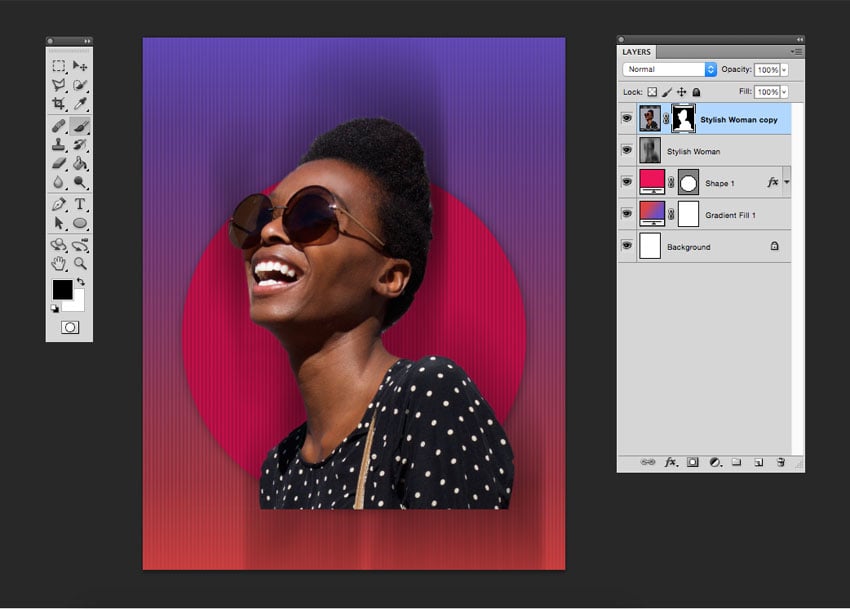Select the Gradient Fill 1 layer name
This screenshot has width=850, height=609.
coord(730,215)
